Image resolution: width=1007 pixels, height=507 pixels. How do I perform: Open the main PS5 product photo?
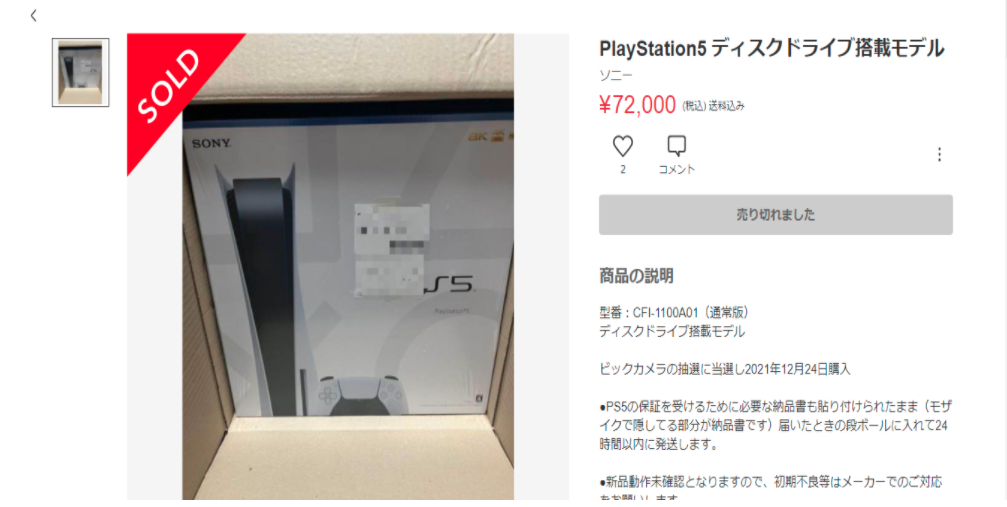347,267
